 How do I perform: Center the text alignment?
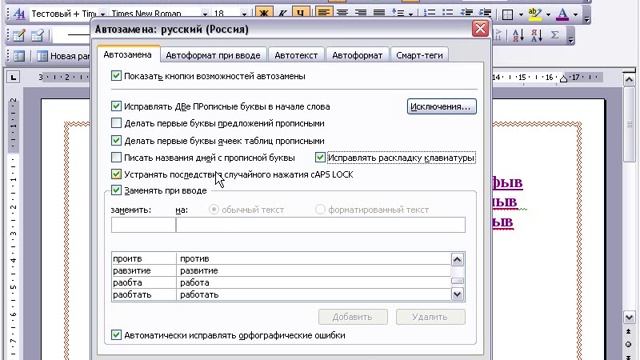tap(342, 13)
